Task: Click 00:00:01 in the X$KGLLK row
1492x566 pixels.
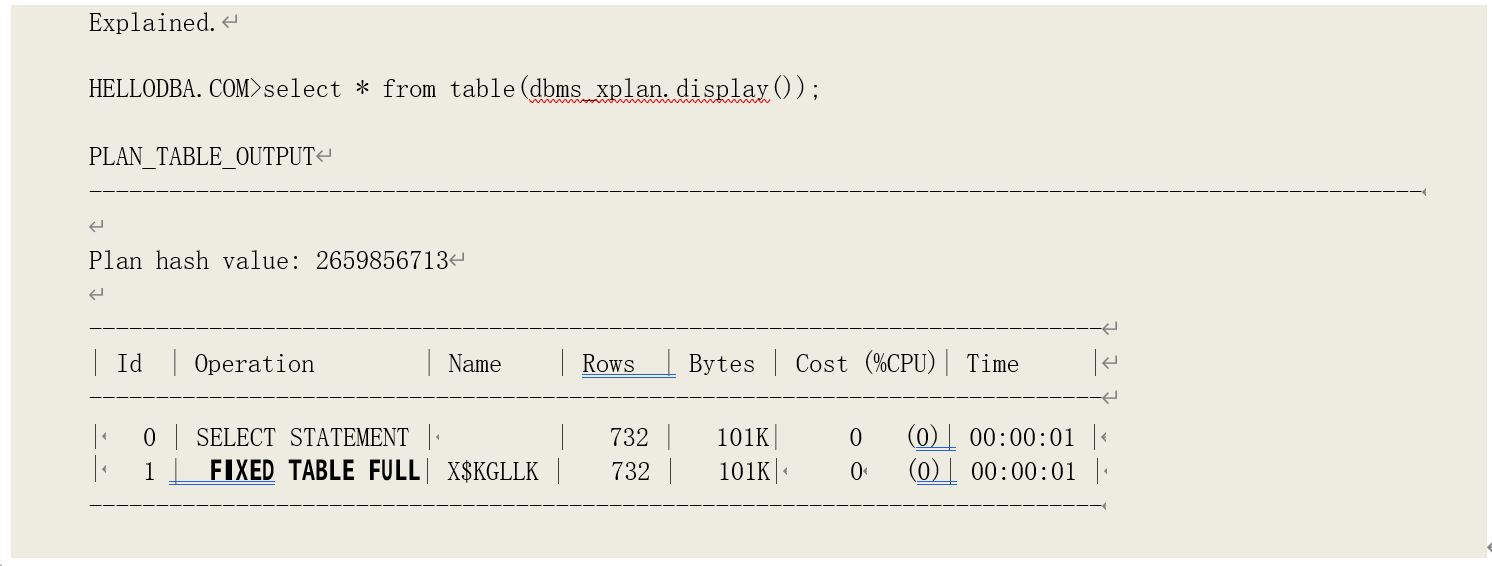Action: (1022, 471)
